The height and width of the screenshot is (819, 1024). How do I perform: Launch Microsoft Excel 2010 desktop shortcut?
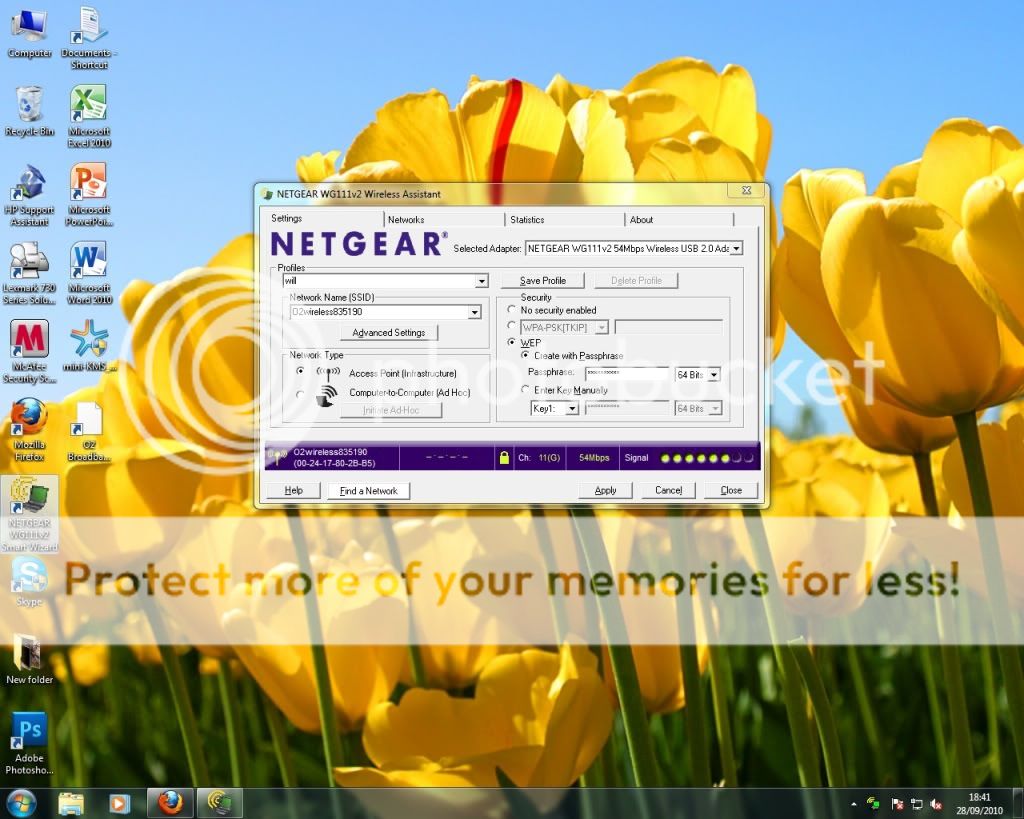click(x=89, y=116)
